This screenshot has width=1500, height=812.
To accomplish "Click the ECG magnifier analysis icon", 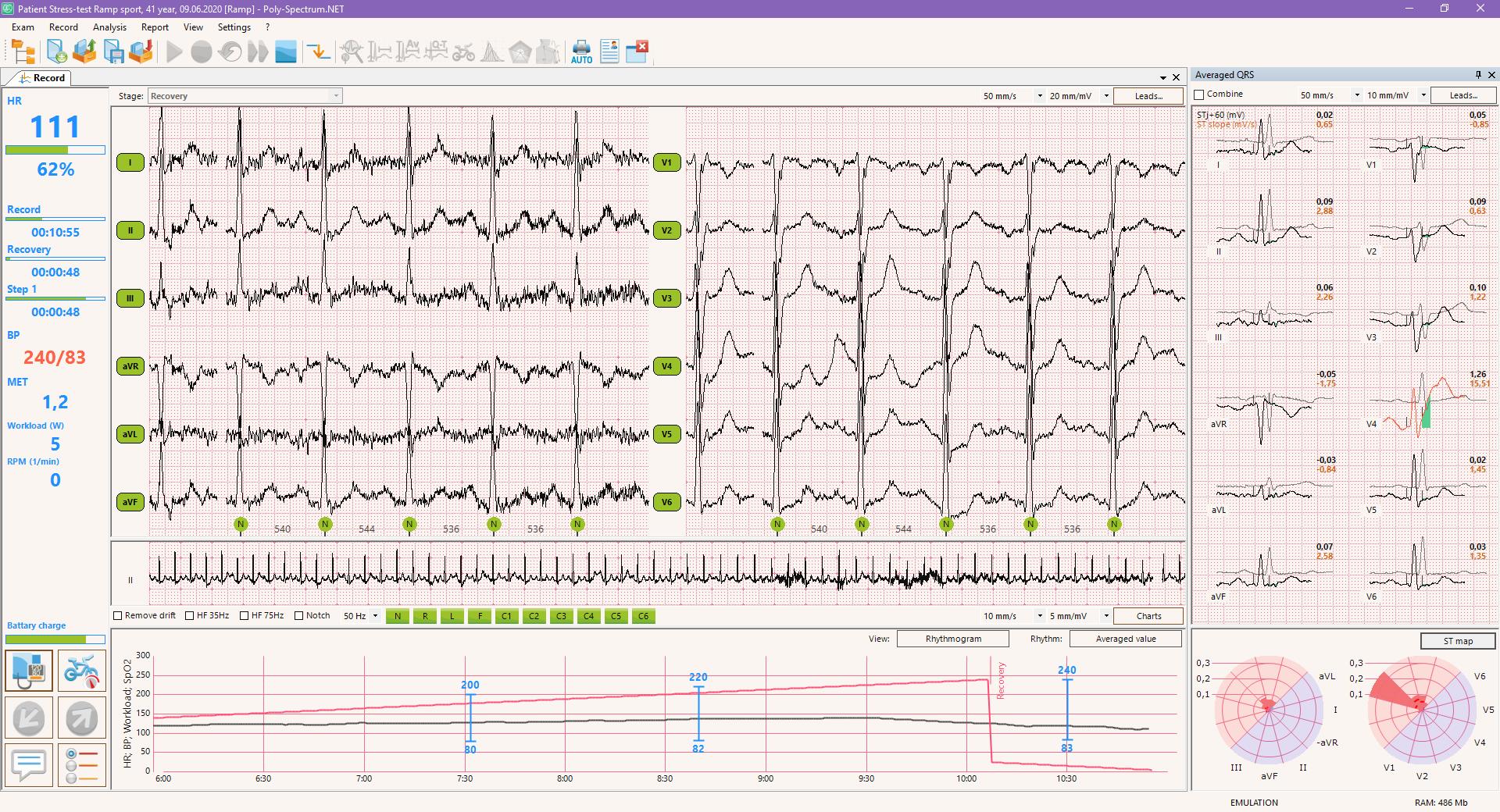I will [352, 52].
